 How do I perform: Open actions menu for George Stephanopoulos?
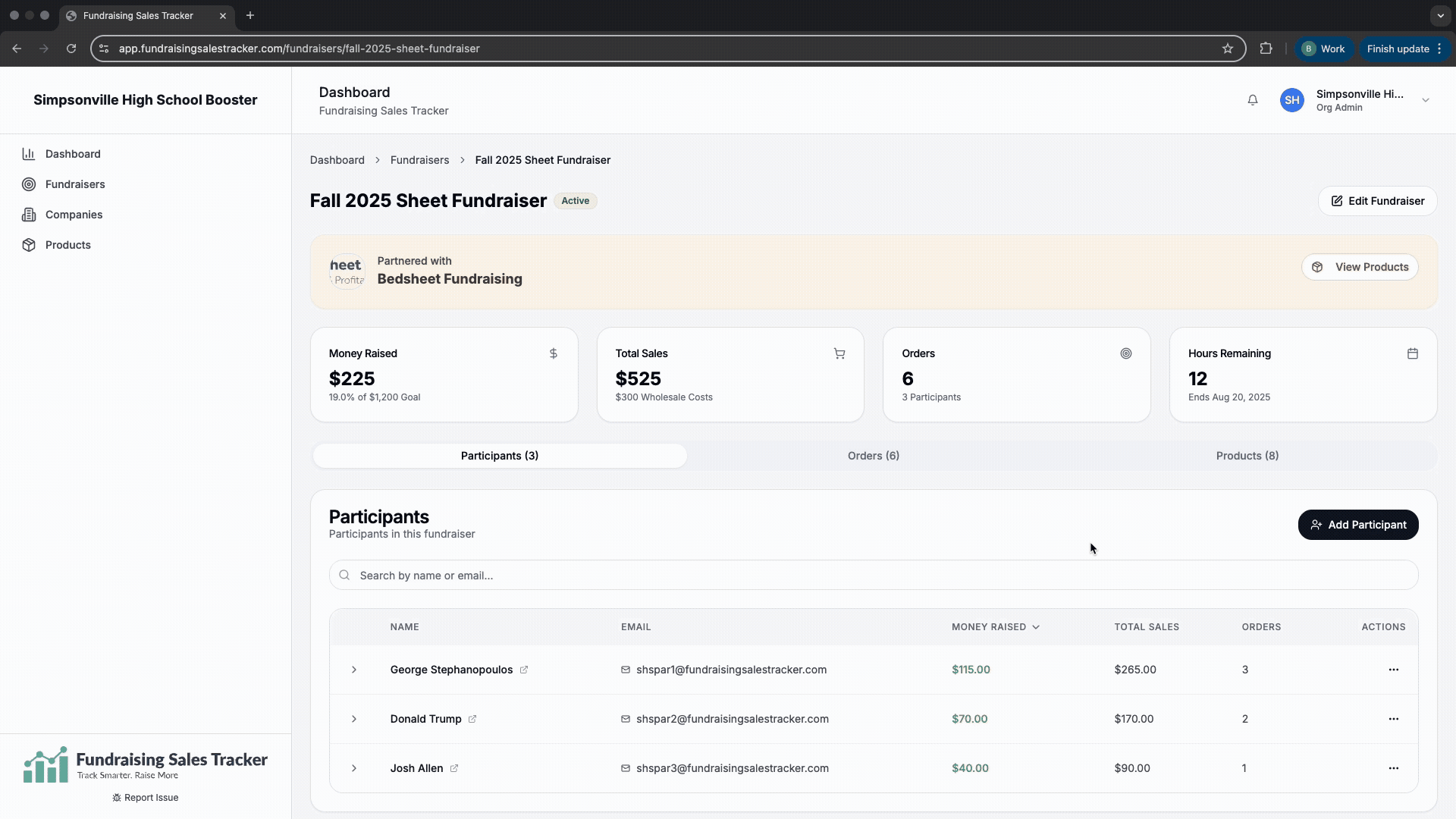tap(1393, 670)
